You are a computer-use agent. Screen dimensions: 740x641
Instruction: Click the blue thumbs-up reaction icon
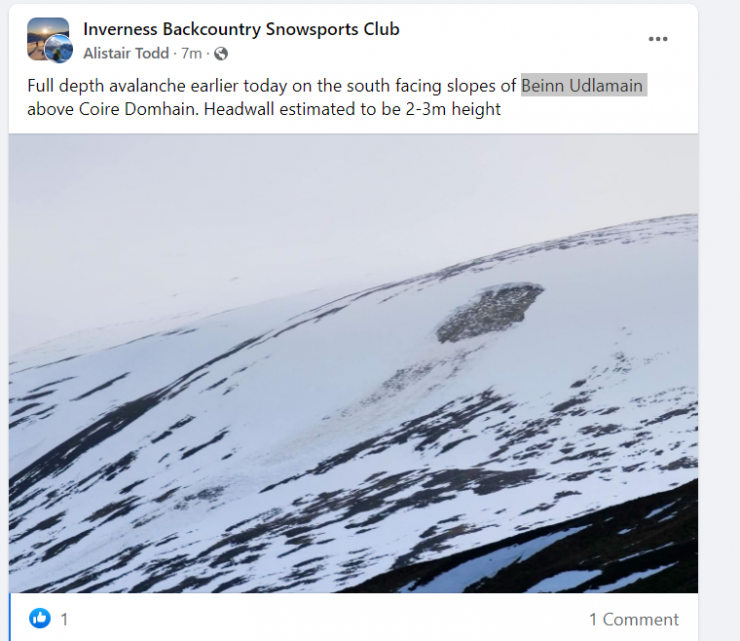coord(40,618)
